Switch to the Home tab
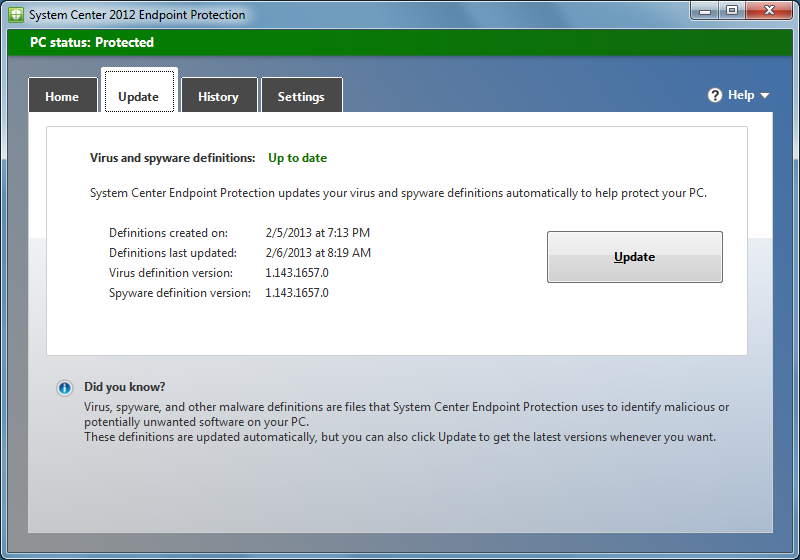The image size is (800, 560). [63, 95]
